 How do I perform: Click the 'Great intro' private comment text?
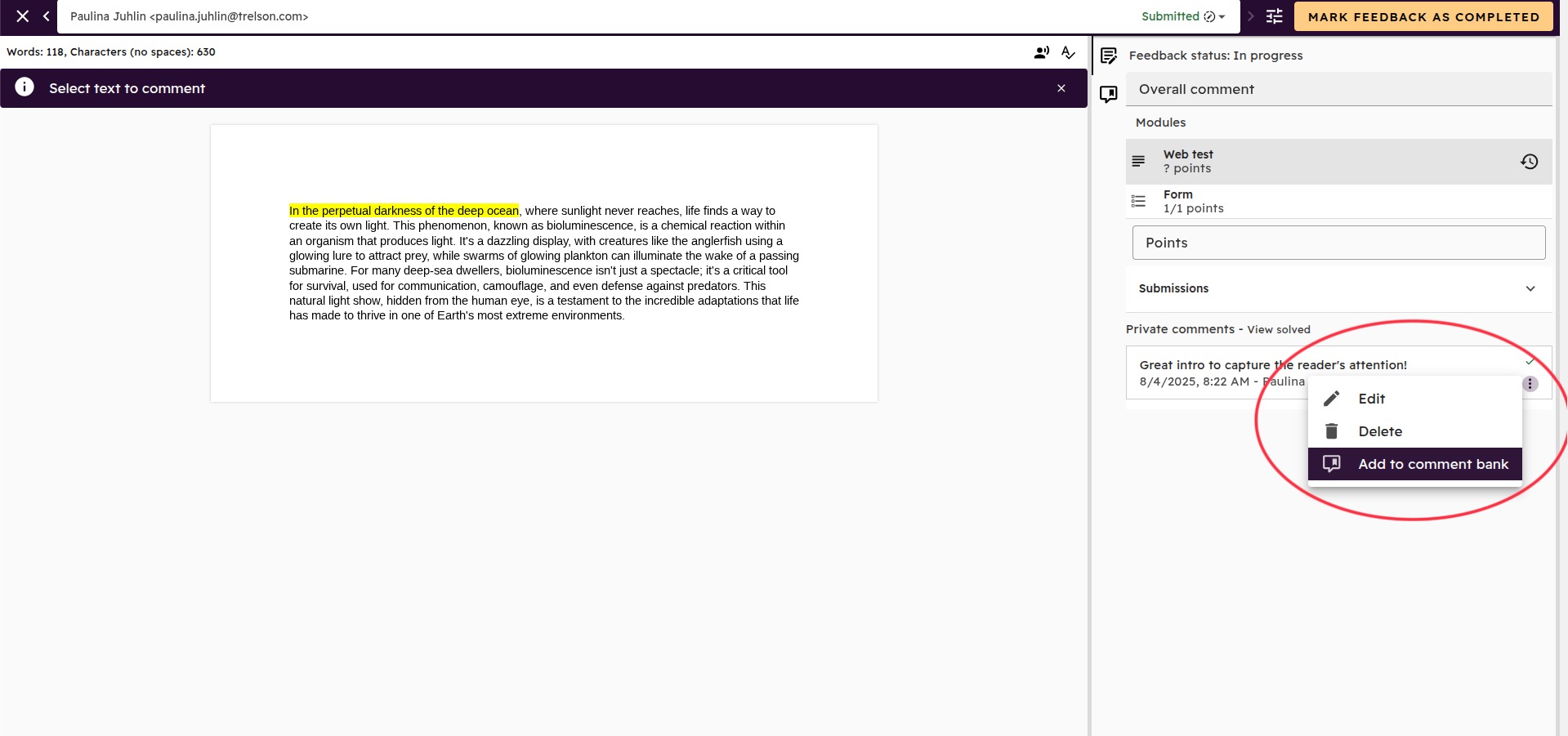tap(1272, 365)
